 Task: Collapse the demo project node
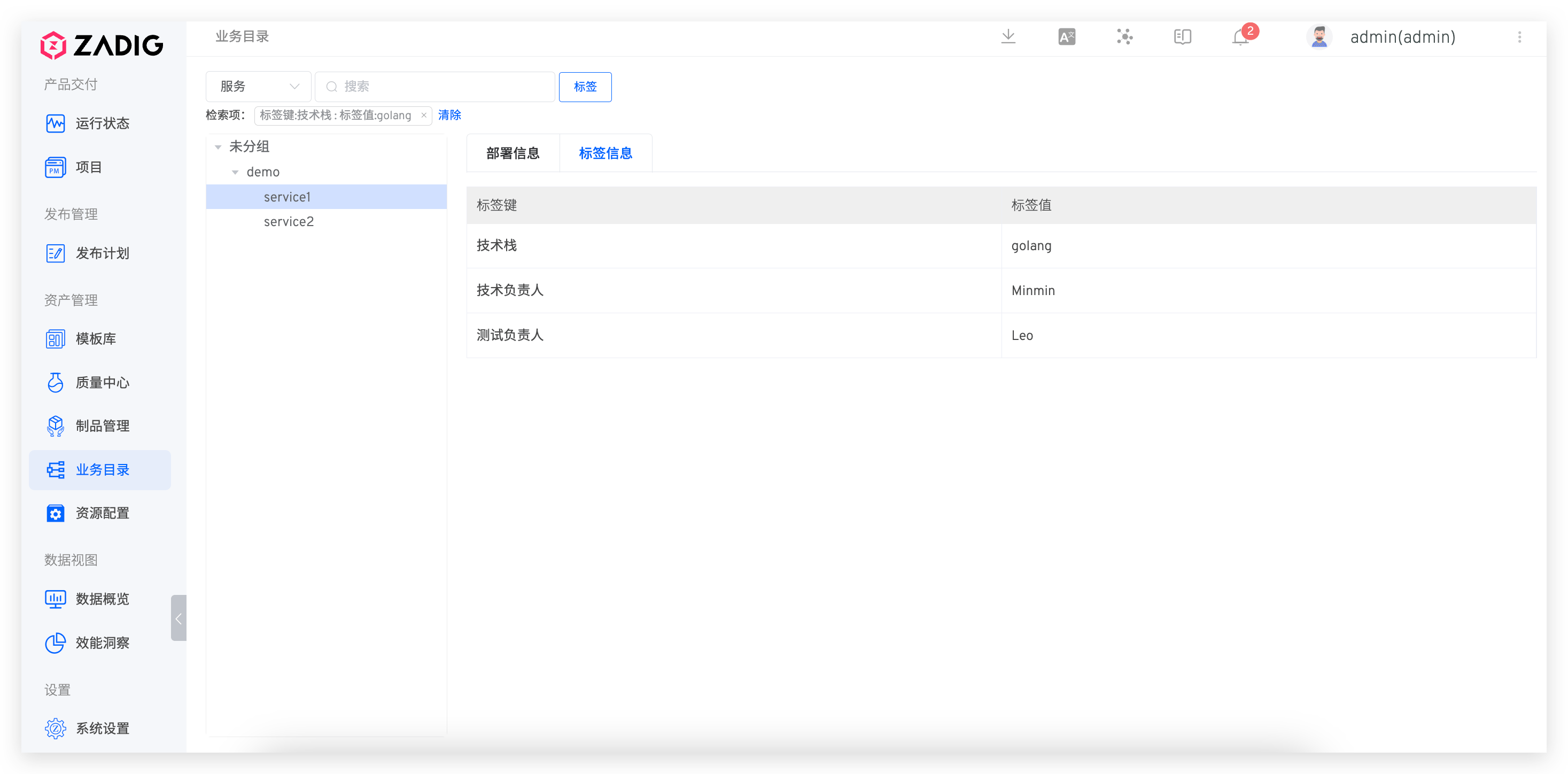click(235, 172)
